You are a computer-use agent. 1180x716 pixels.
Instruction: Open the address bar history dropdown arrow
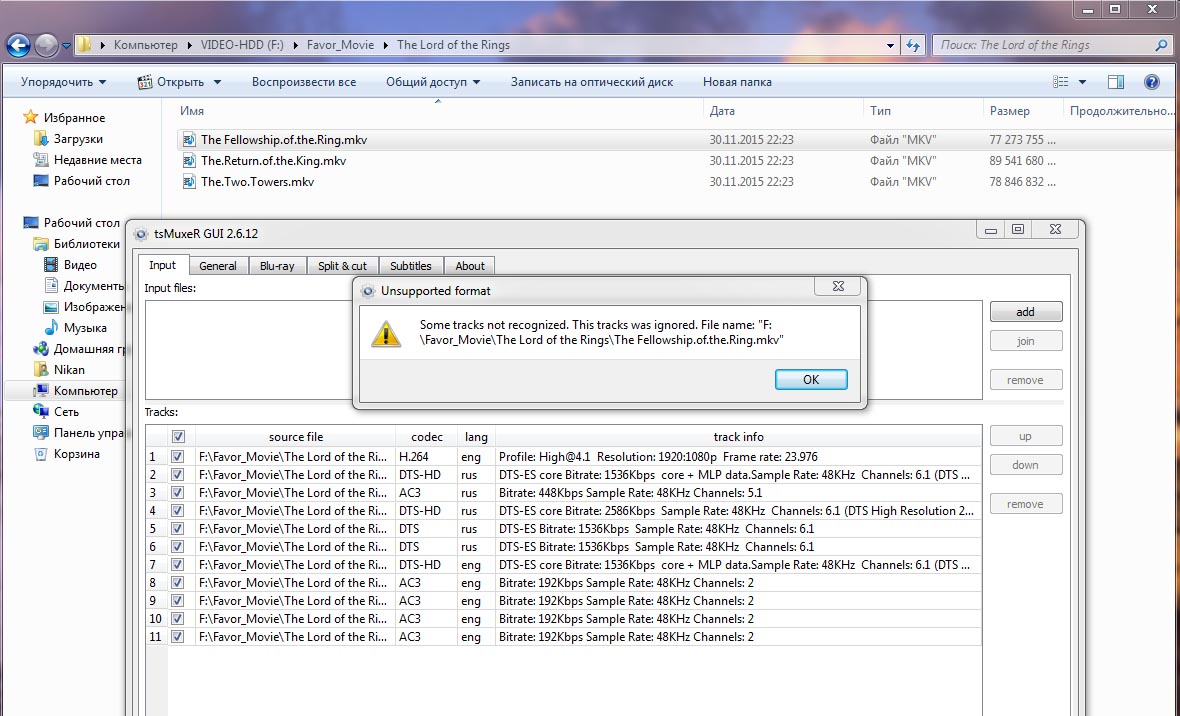[890, 45]
